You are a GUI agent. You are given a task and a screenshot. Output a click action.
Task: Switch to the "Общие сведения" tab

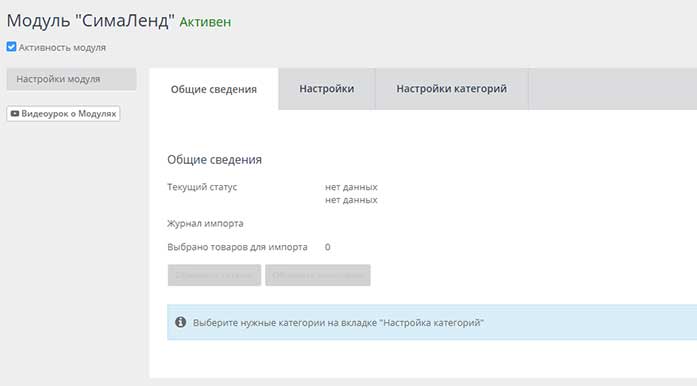click(214, 89)
